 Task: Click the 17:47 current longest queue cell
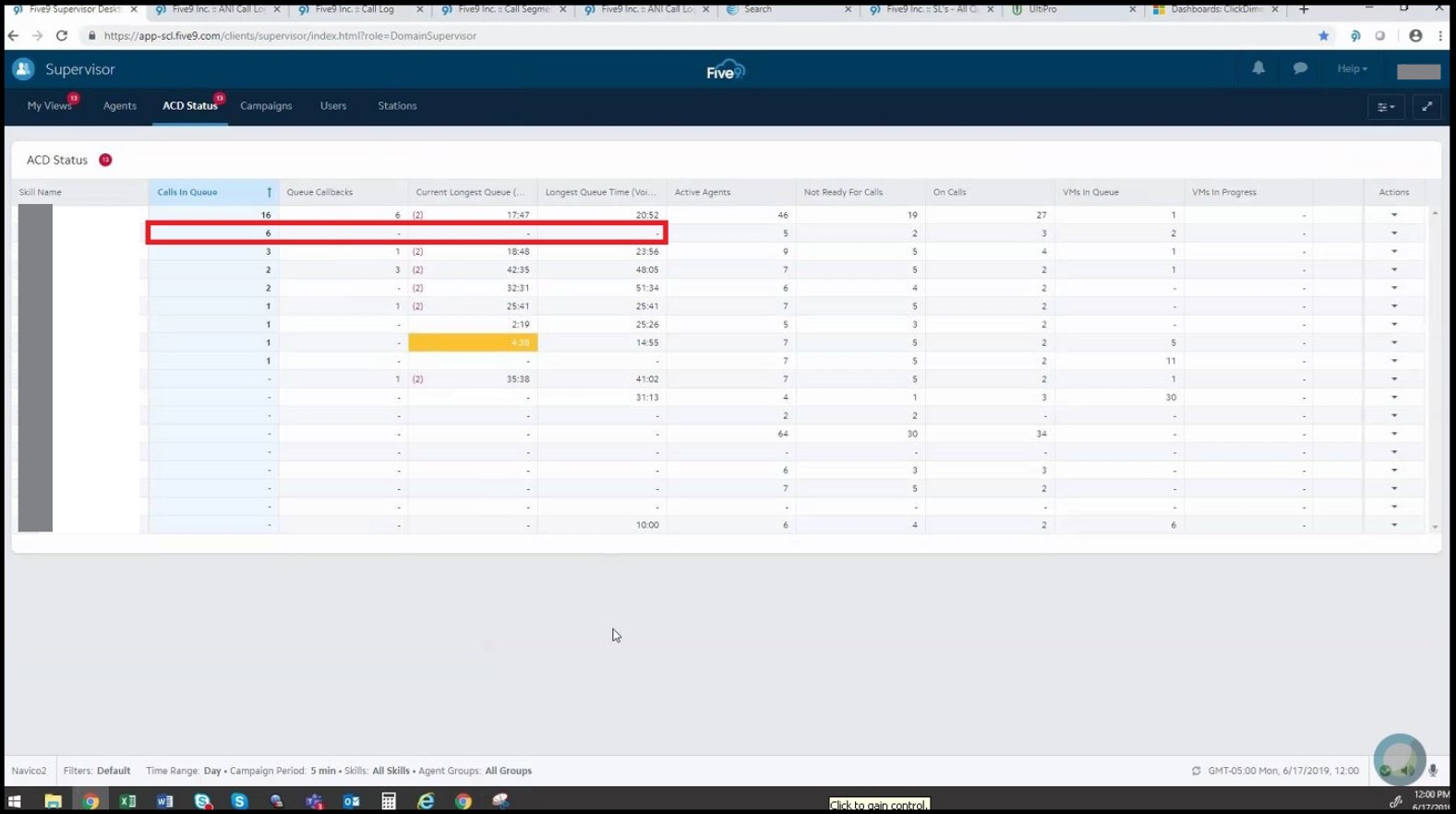click(473, 215)
